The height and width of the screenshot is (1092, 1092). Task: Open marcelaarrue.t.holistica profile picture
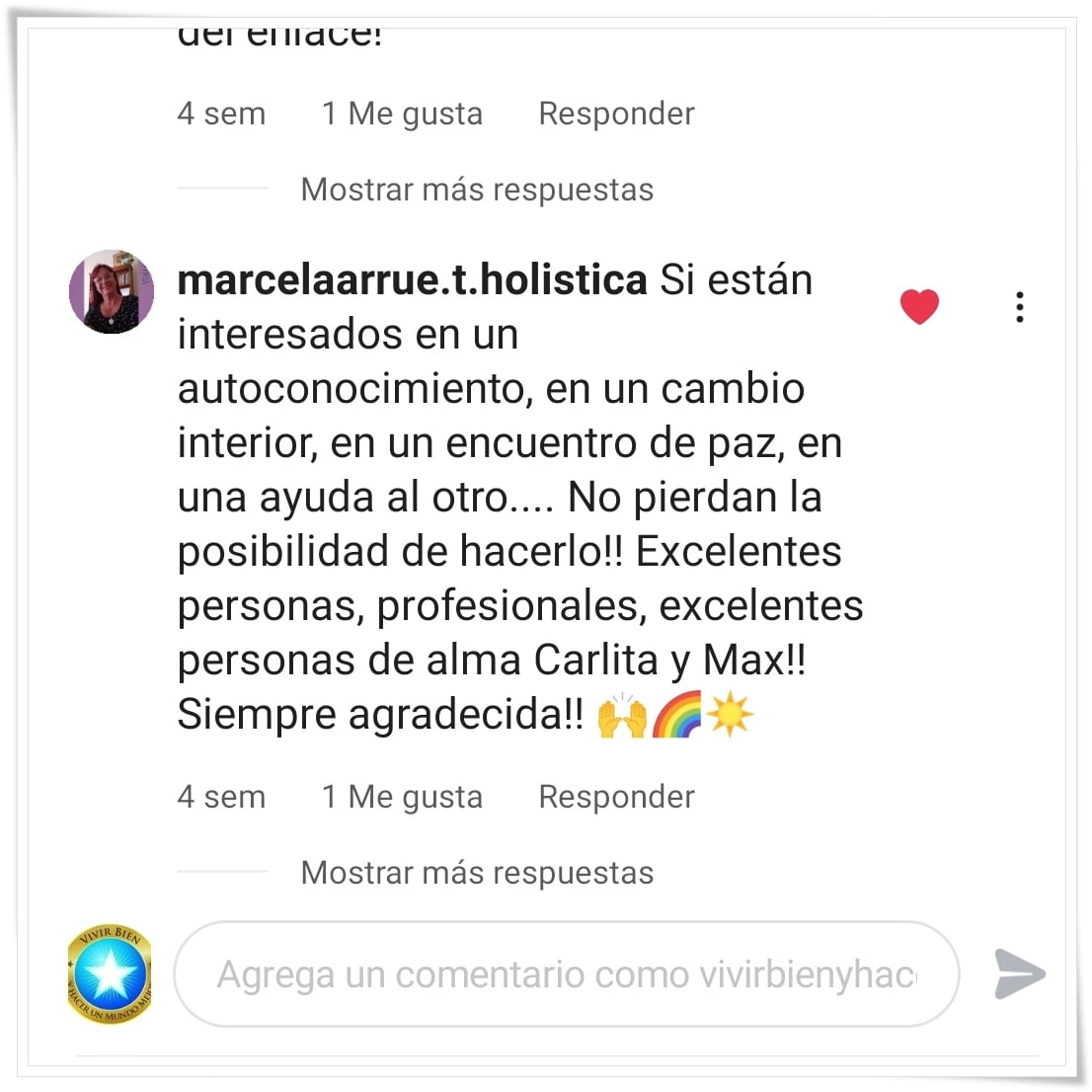[x=112, y=292]
